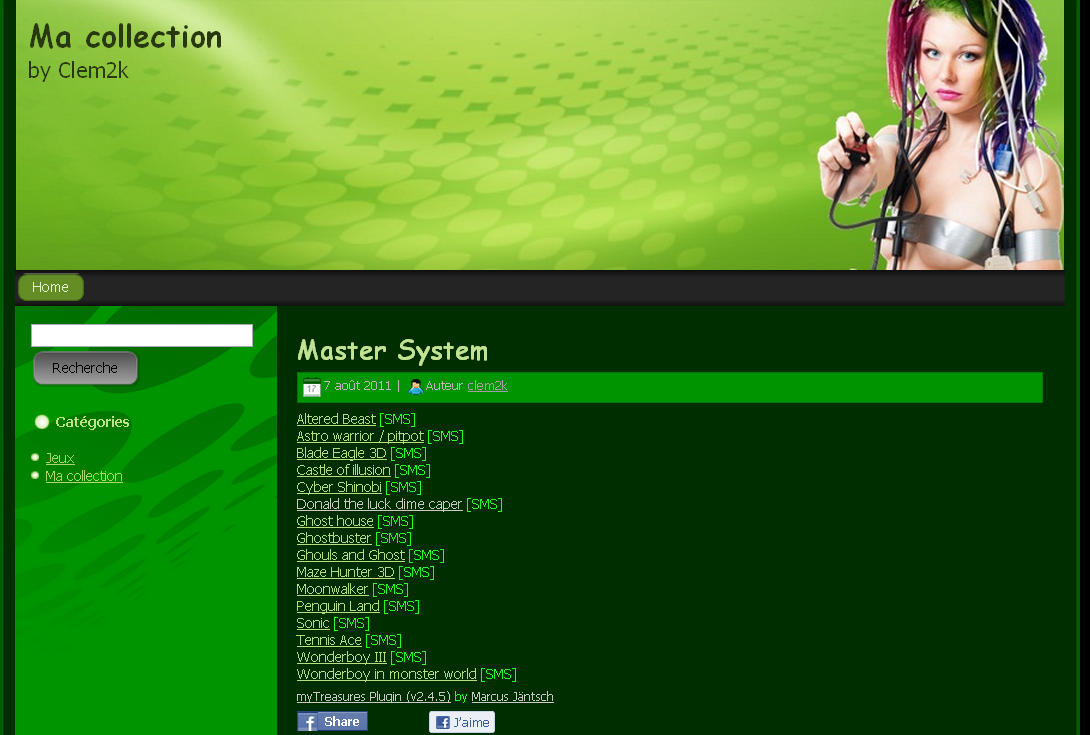Open the Ghouls and Ghost entry
This screenshot has height=735, width=1090.
350,555
